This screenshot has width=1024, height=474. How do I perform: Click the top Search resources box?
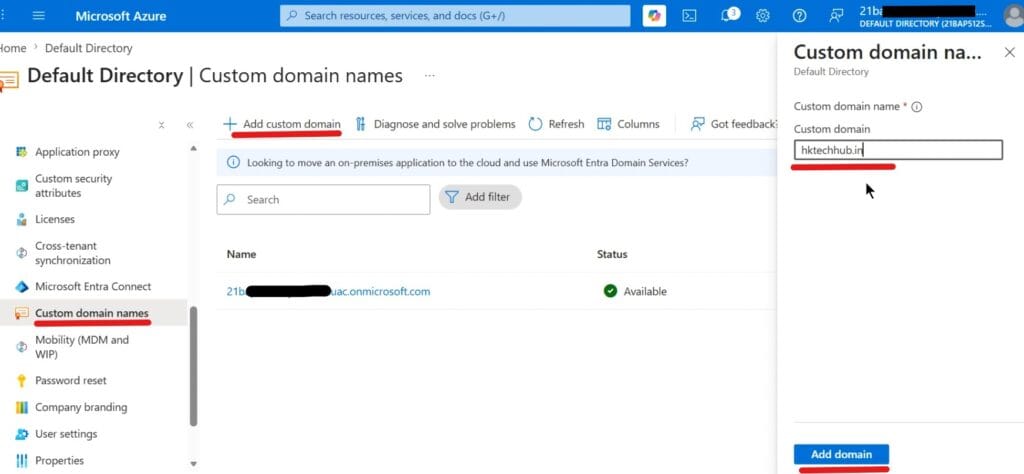click(455, 16)
